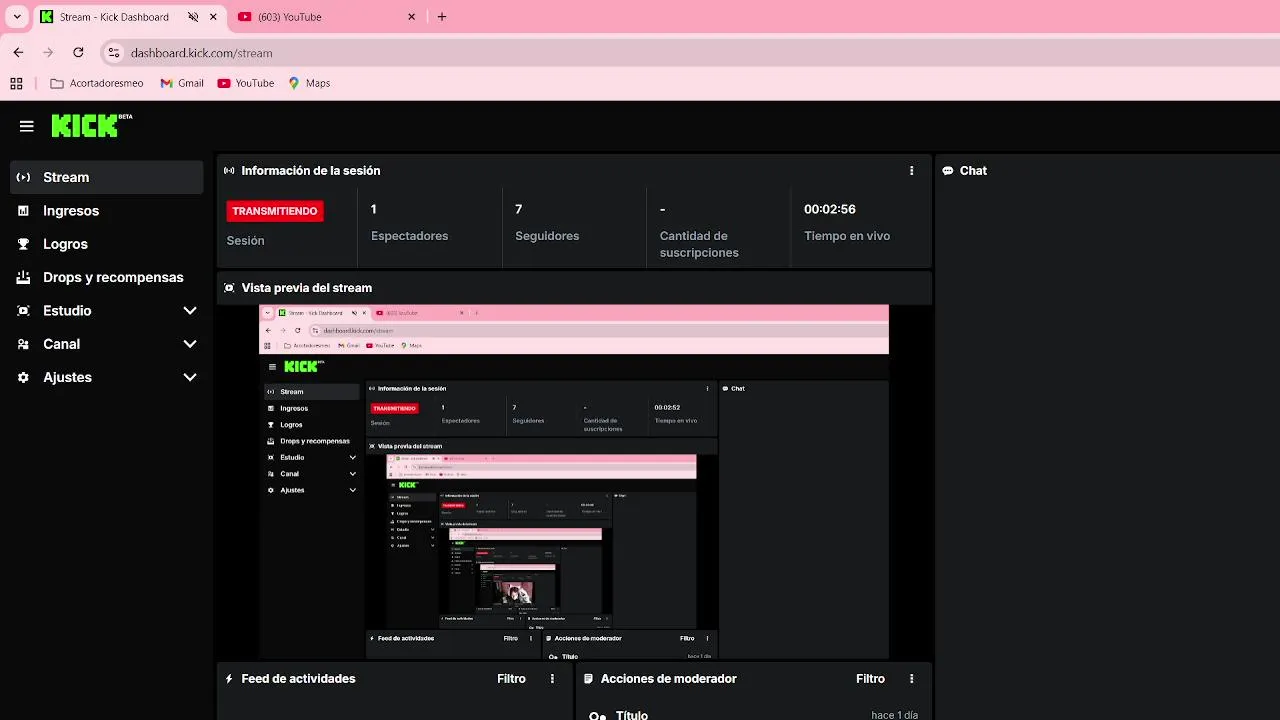The height and width of the screenshot is (720, 1280).
Task: Select Stream in the sidebar
Action: pyautogui.click(x=107, y=177)
